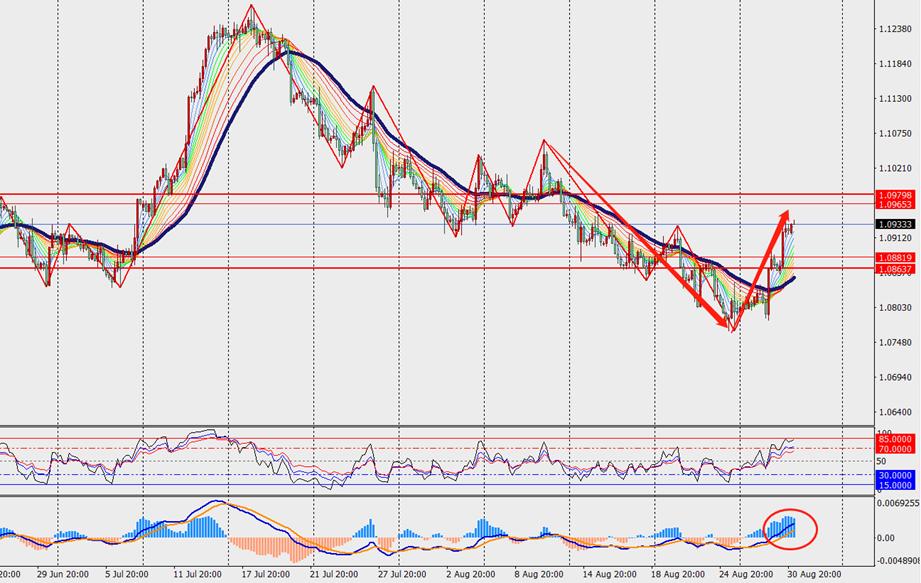Viewport: 921px width, 583px height.
Task: Click the 1.06400 price axis value
Action: pyautogui.click(x=896, y=412)
